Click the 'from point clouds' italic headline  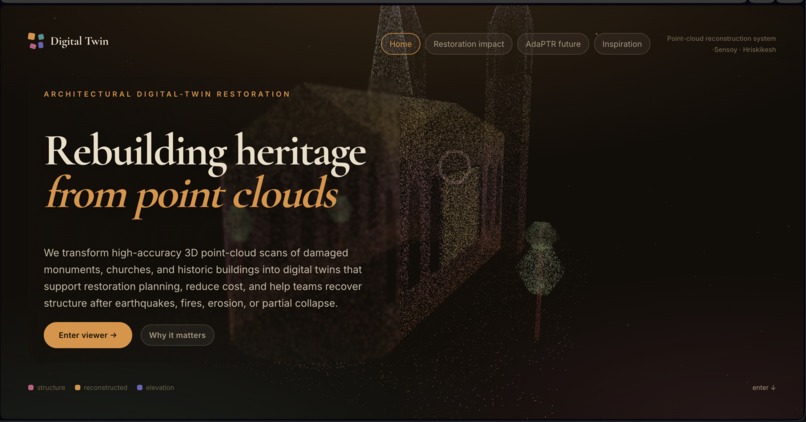point(192,195)
